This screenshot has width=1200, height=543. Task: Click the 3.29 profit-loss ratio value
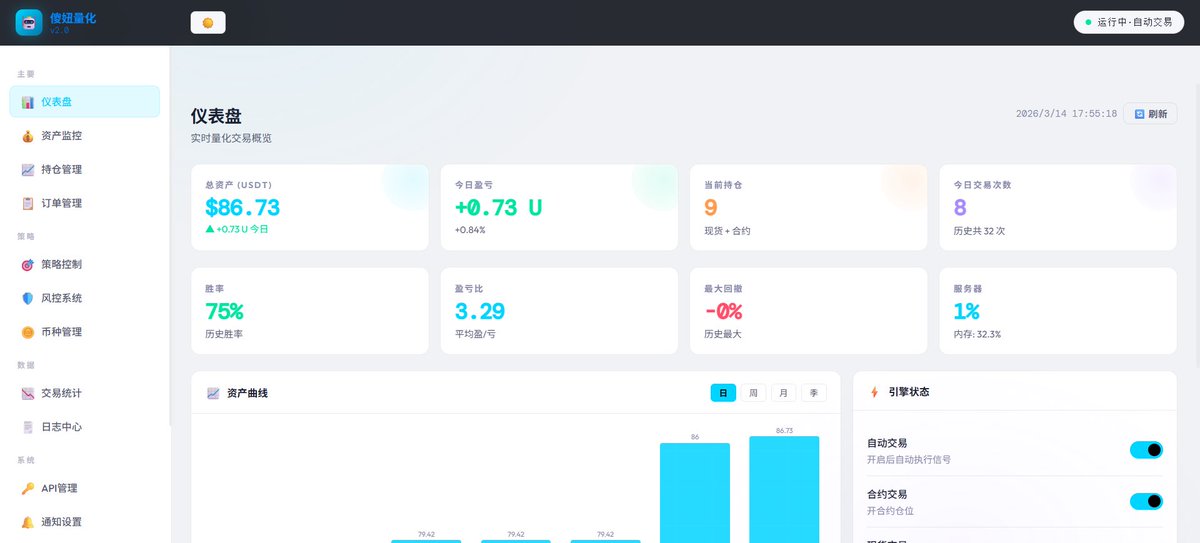click(480, 311)
